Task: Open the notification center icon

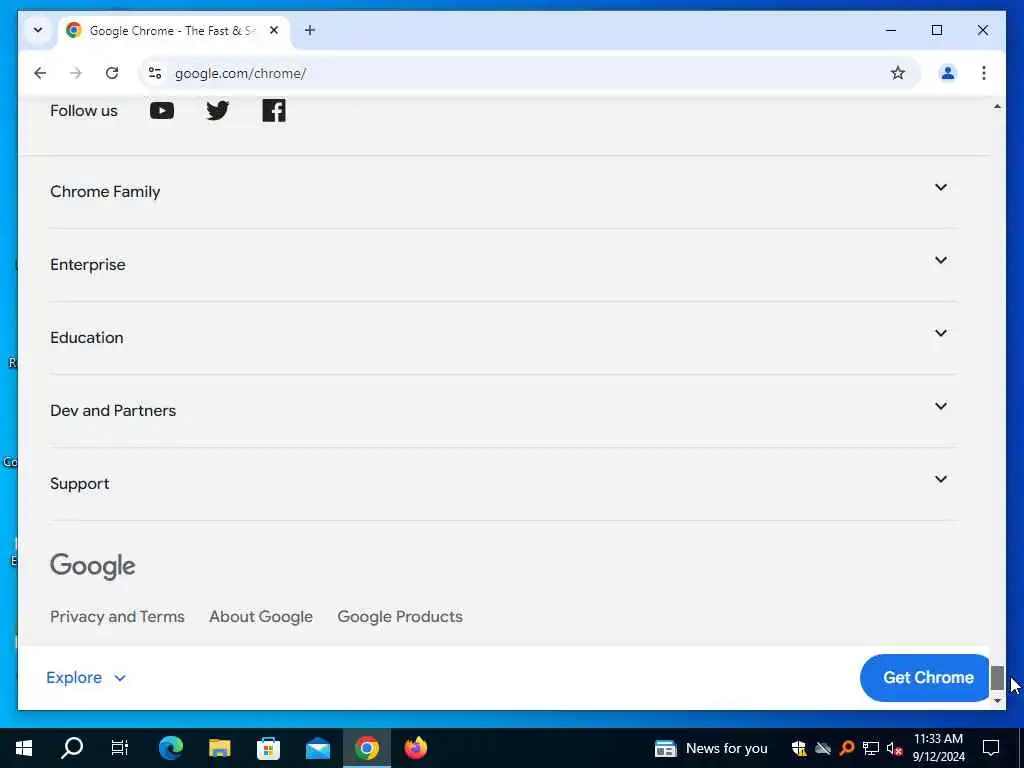Action: click(x=991, y=748)
